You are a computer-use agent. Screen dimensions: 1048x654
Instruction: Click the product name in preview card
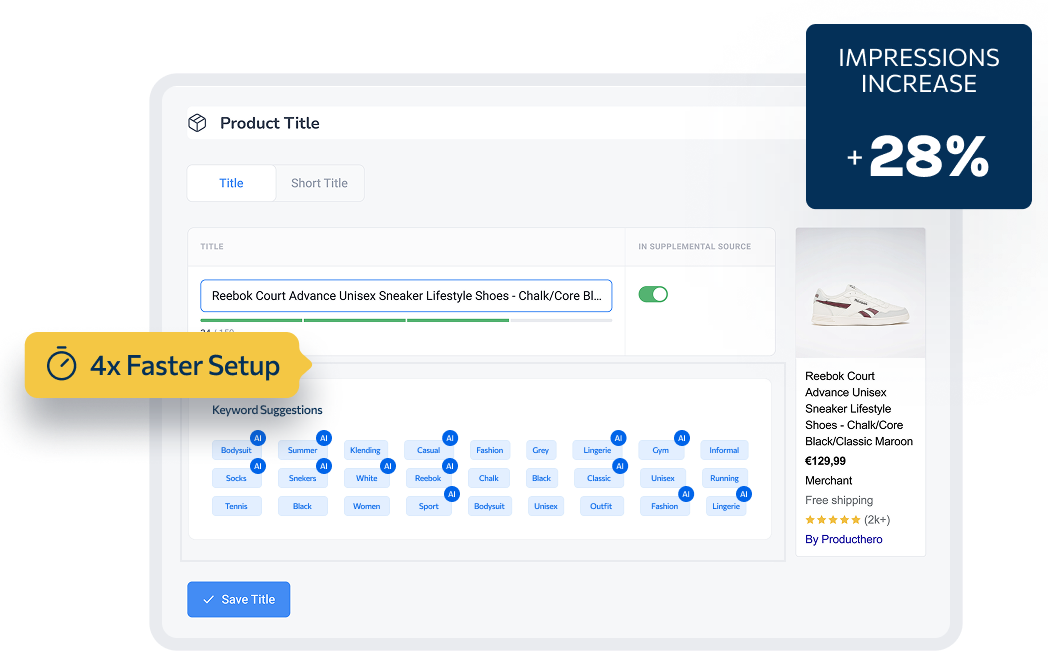[859, 409]
